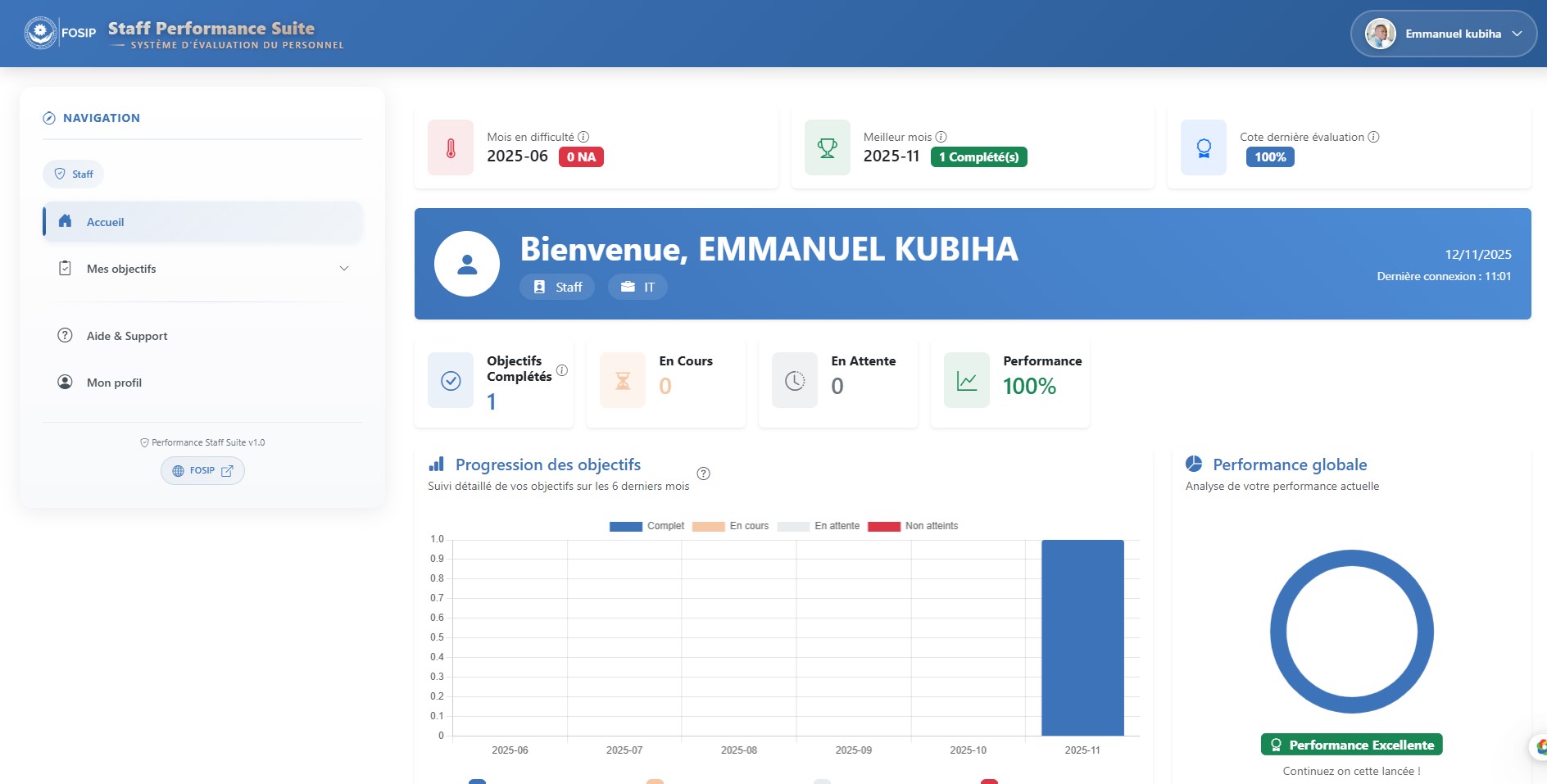Click the line chart icon for Performance
This screenshot has width=1547, height=784.
(x=967, y=380)
